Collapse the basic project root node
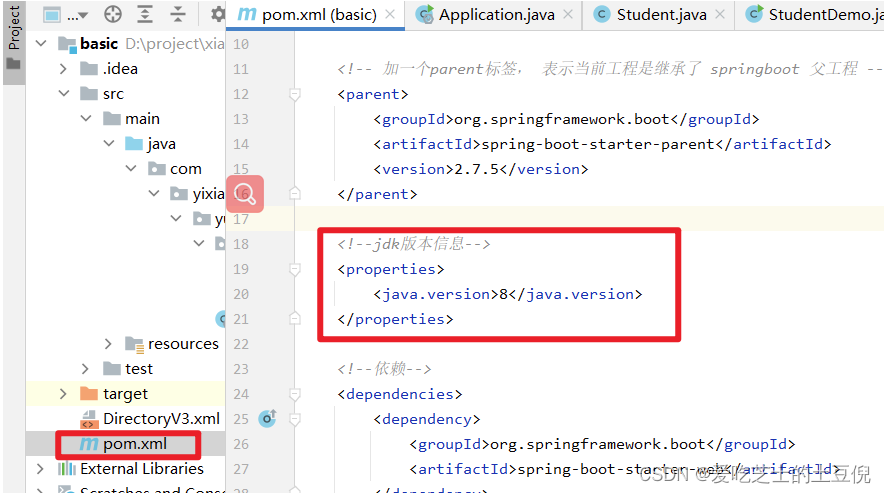Image resolution: width=886 pixels, height=493 pixels. pyautogui.click(x=41, y=43)
